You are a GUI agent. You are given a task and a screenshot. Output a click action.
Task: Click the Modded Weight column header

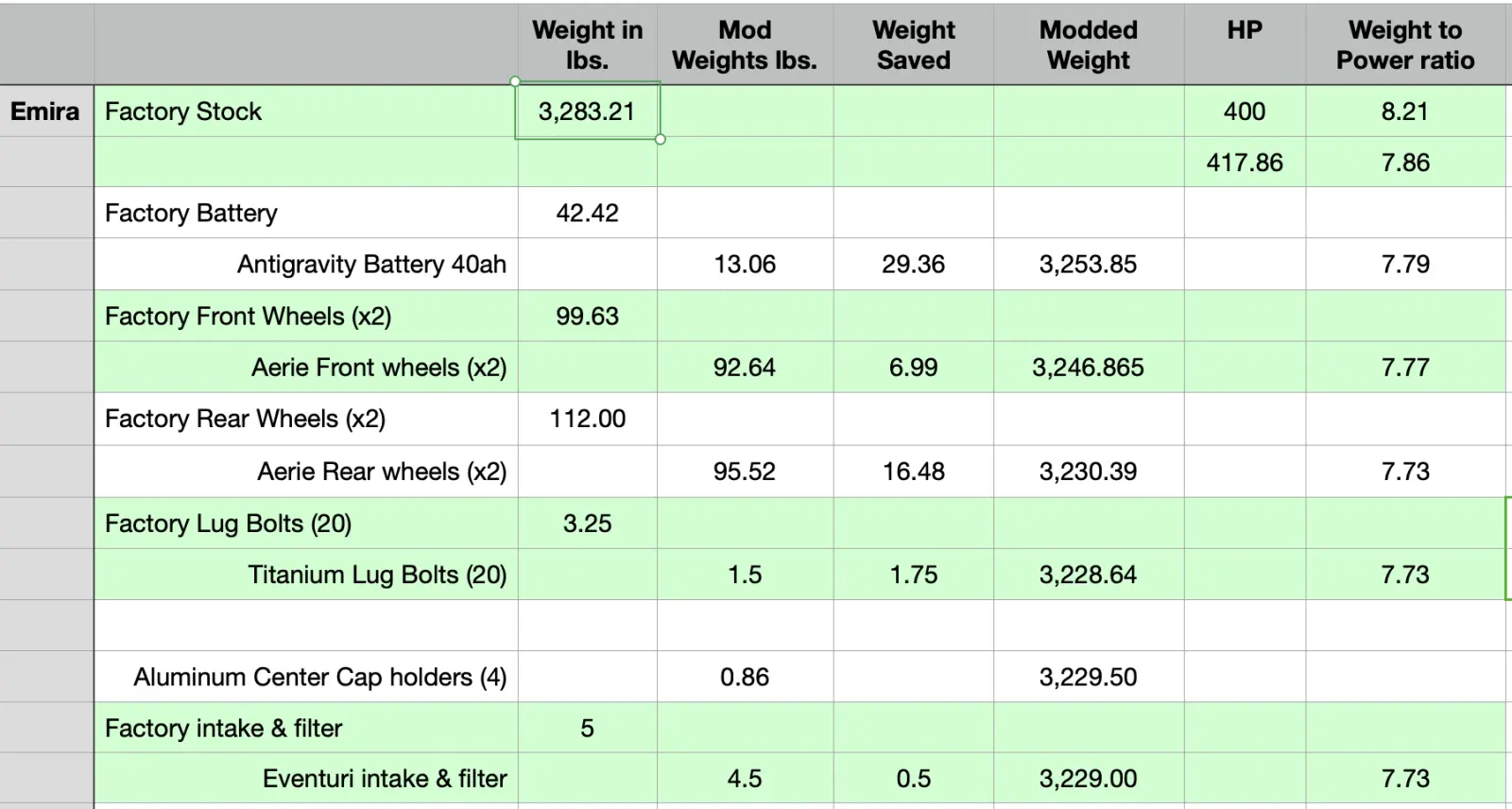coord(1088,45)
